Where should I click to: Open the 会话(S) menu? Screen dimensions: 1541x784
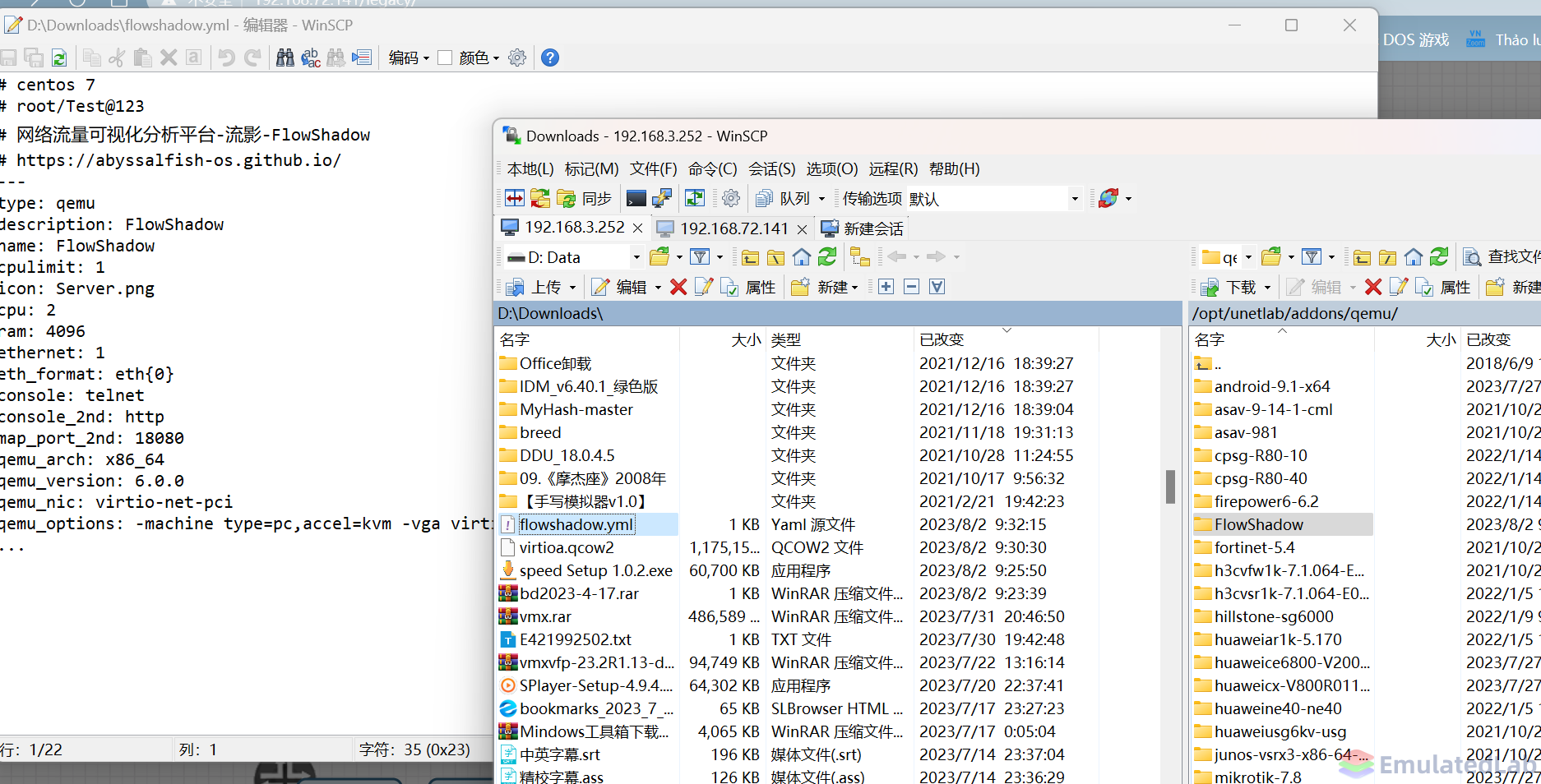pos(771,168)
